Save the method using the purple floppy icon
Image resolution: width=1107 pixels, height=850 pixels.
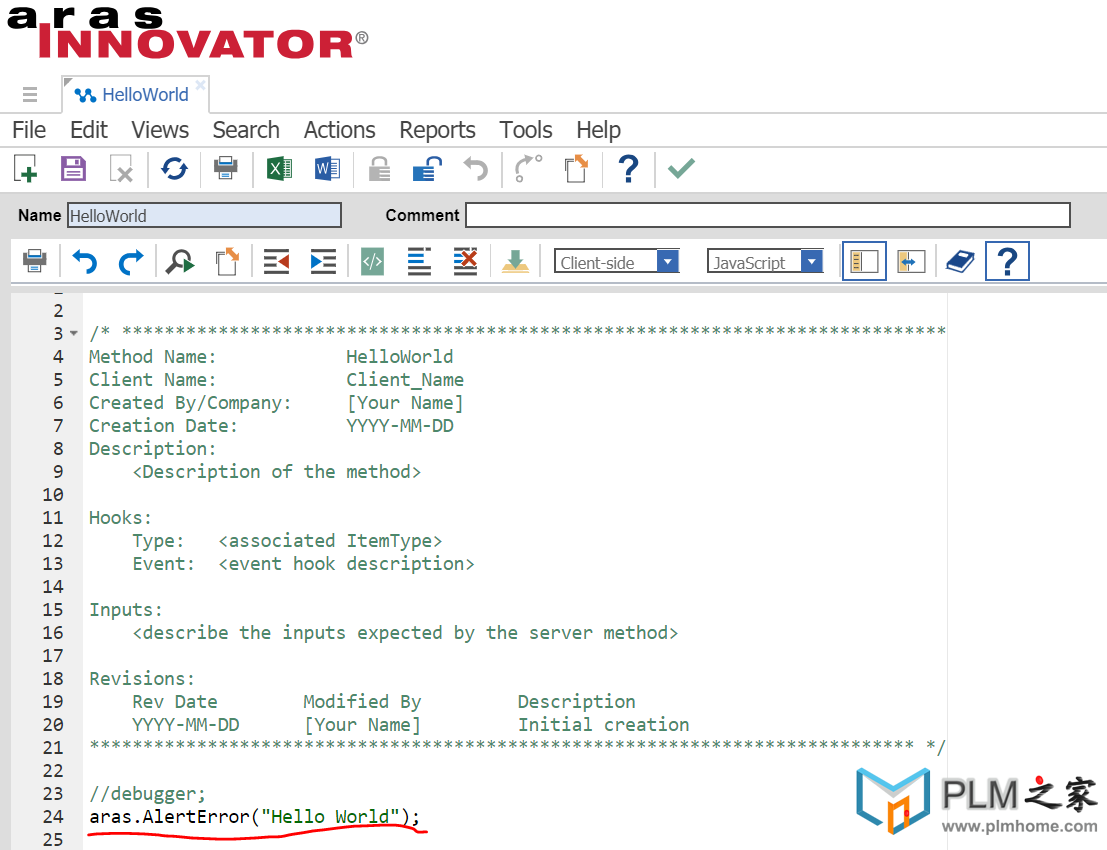tap(73, 169)
